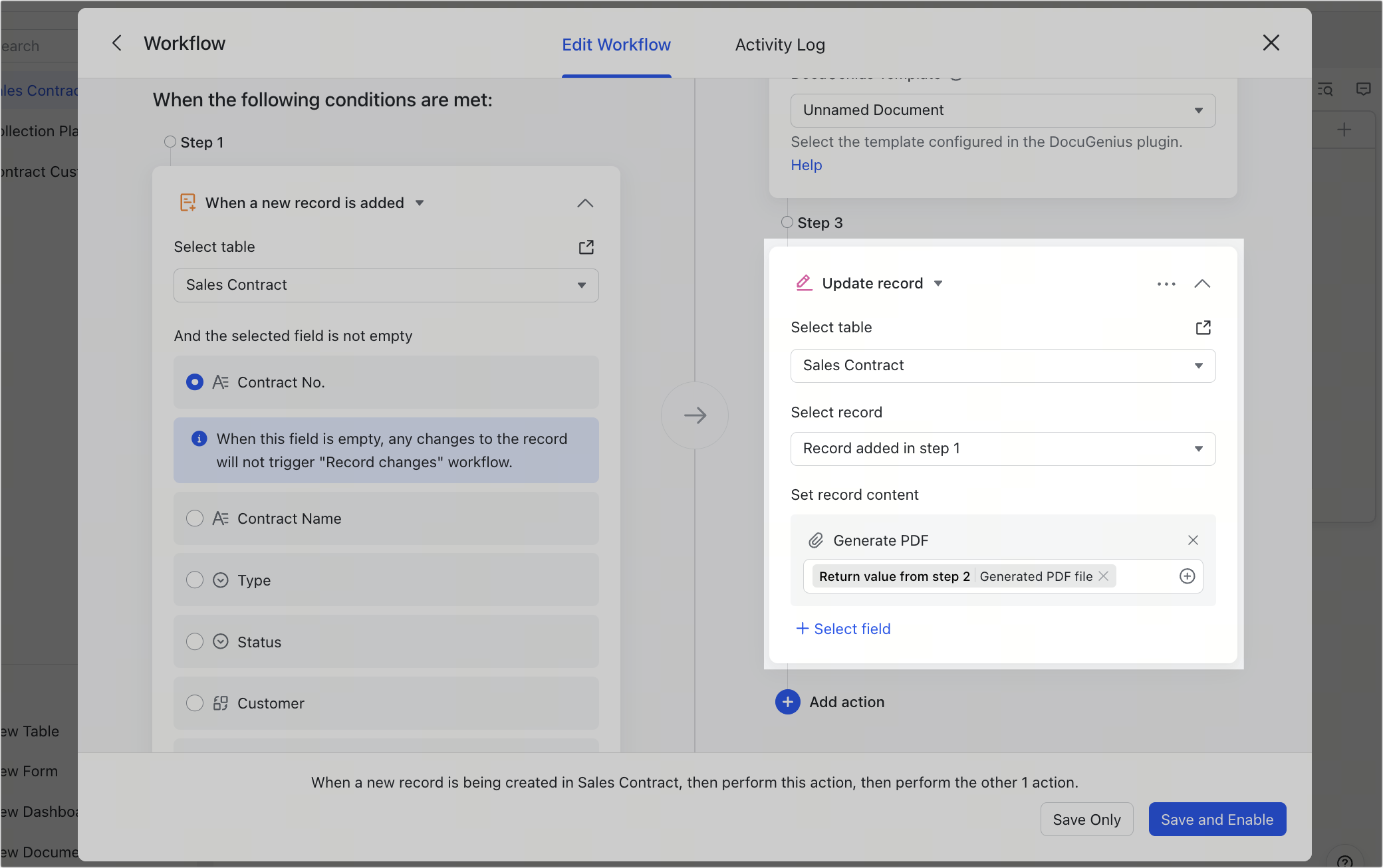
Task: Select the Status field radio button
Action: pos(194,641)
